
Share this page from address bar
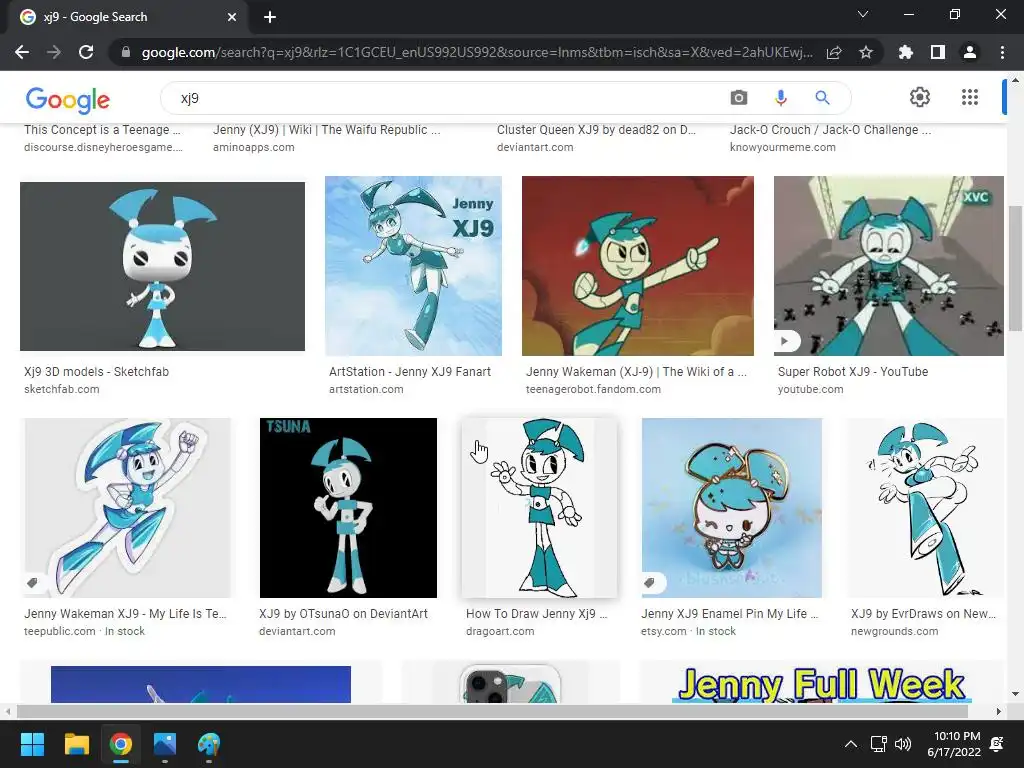[x=834, y=52]
